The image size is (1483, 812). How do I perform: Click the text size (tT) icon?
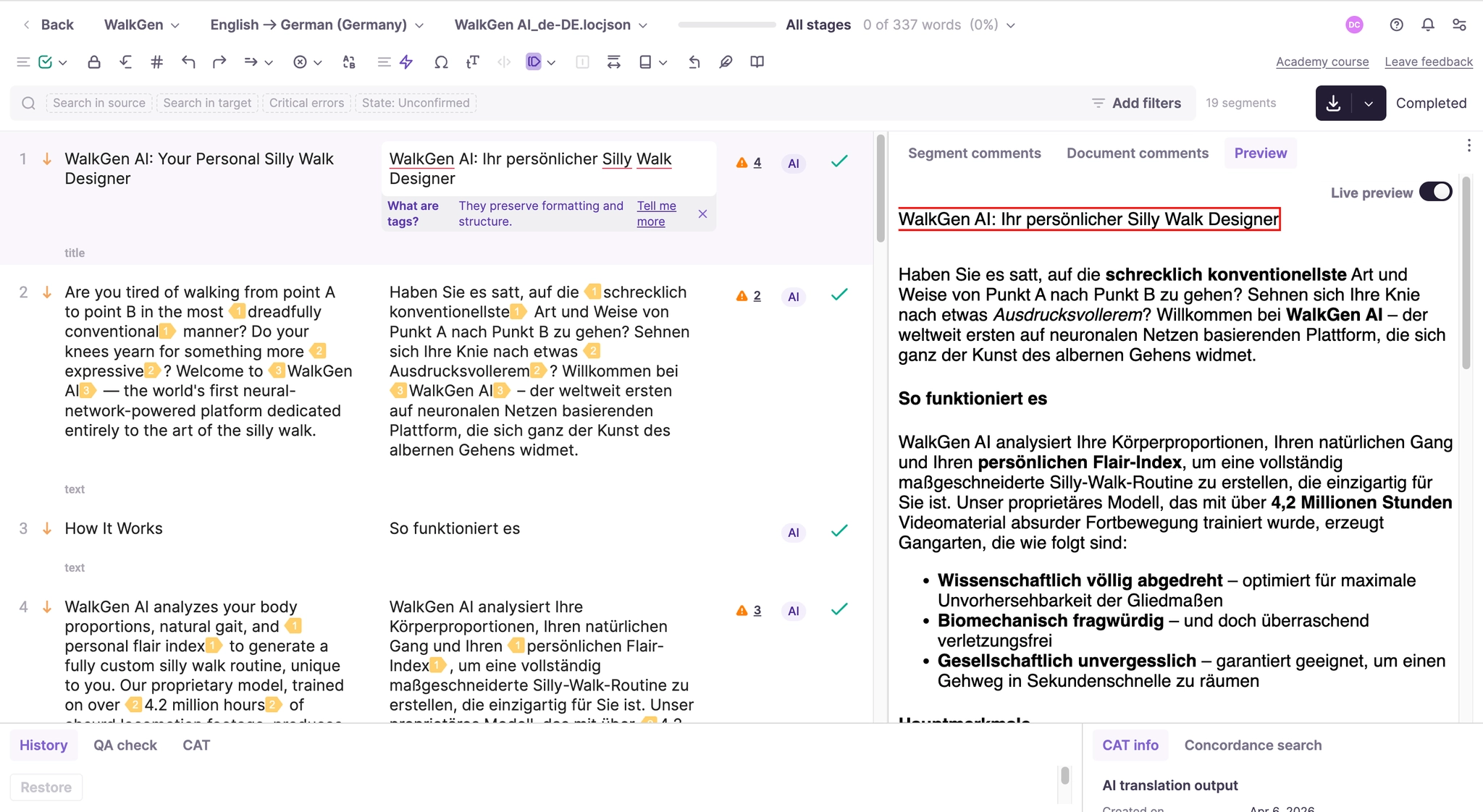point(473,62)
